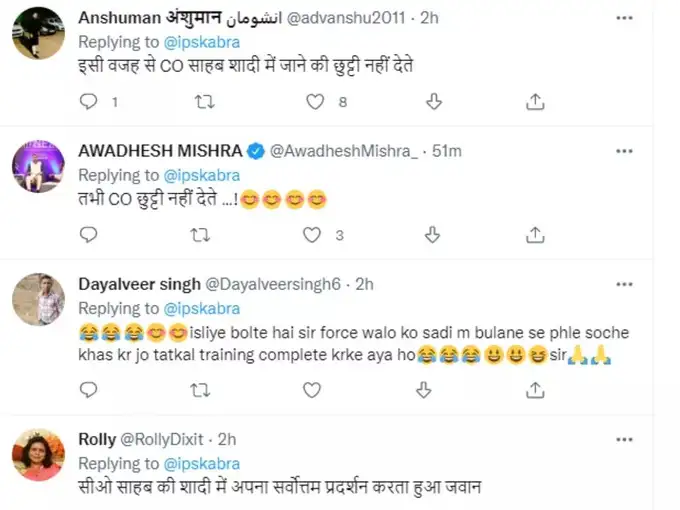The width and height of the screenshot is (680, 510).
Task: Open more options on Rolly's tweet
Action: point(626,437)
